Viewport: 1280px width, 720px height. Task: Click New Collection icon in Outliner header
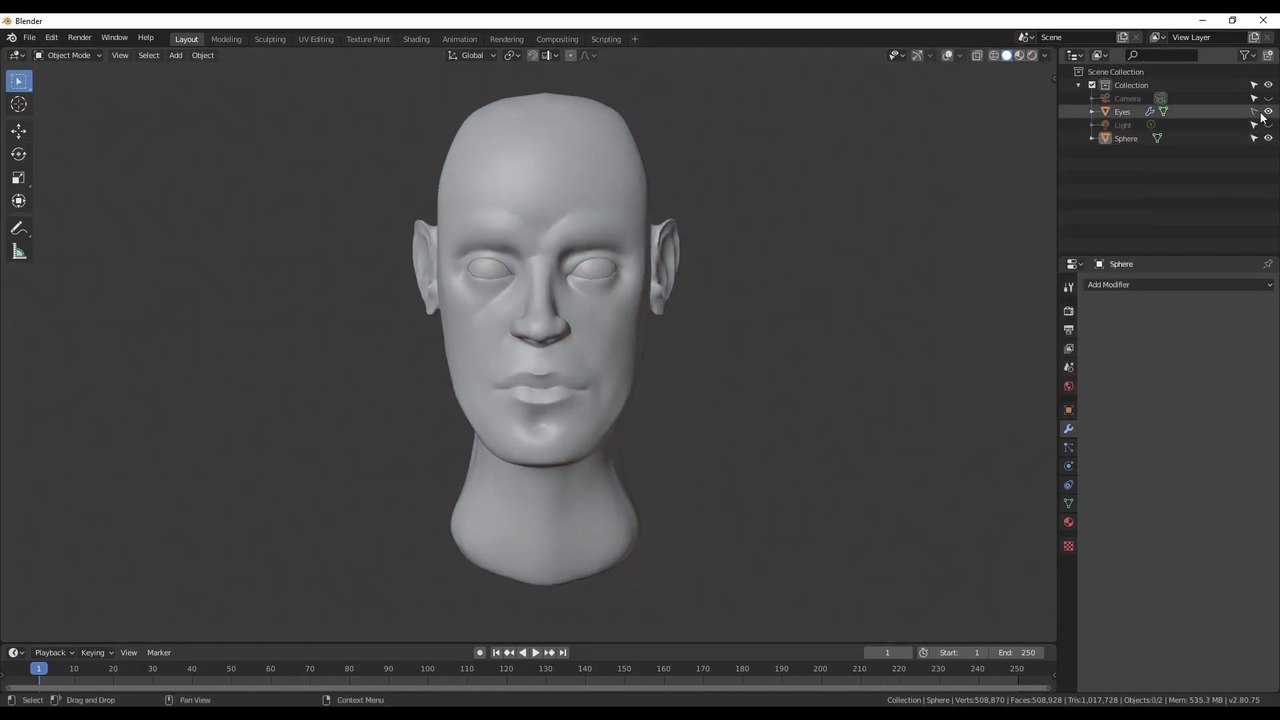1268,55
